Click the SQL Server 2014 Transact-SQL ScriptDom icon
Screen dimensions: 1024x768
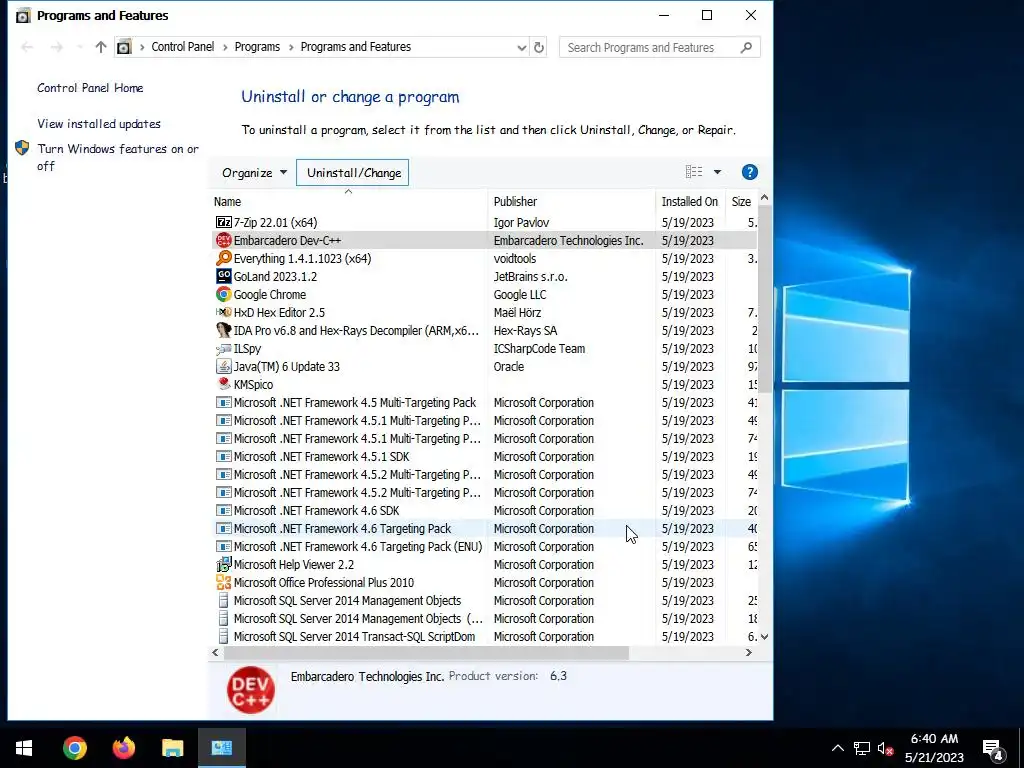pos(223,636)
